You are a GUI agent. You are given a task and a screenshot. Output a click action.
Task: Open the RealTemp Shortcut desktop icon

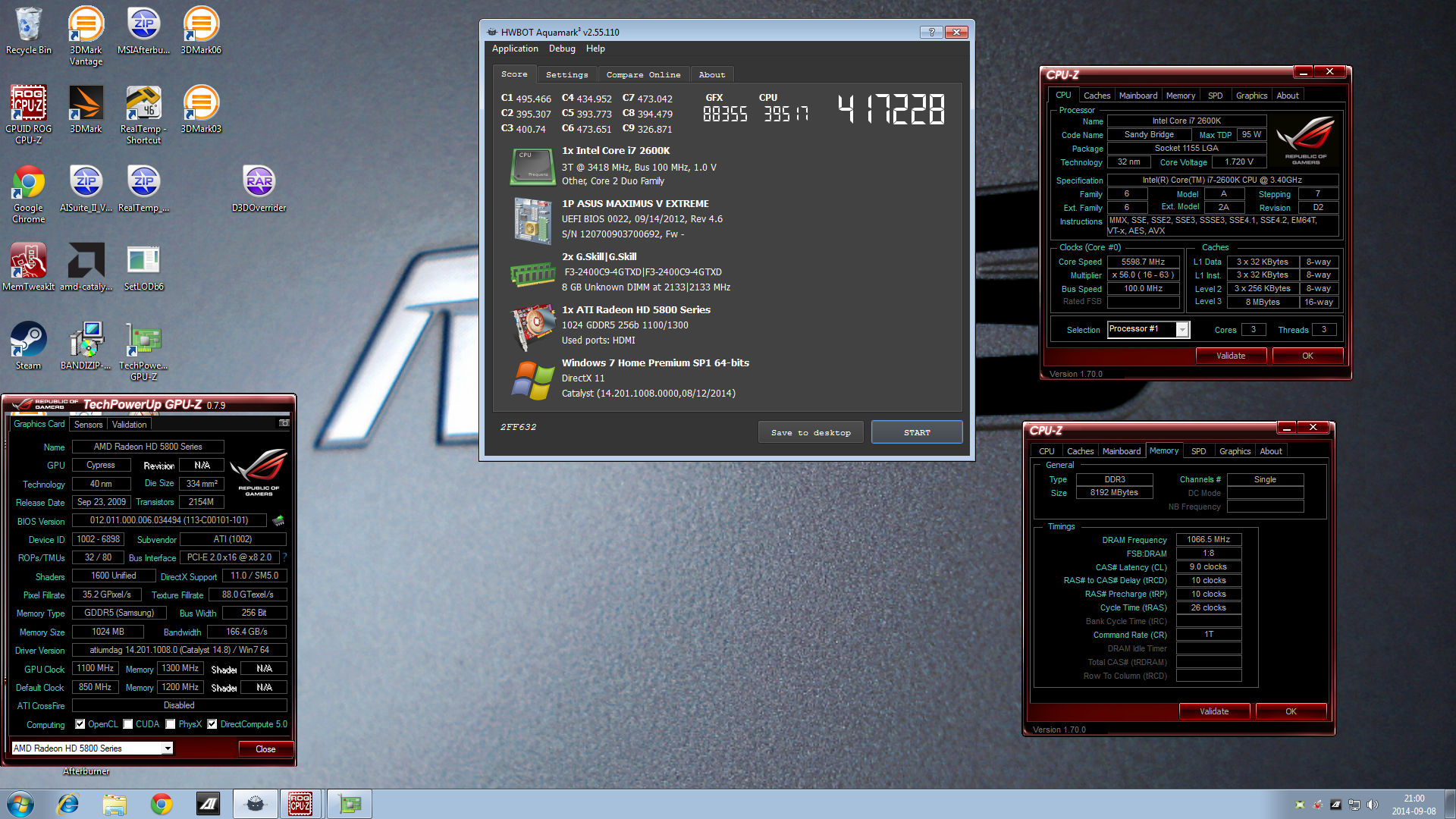click(x=143, y=115)
